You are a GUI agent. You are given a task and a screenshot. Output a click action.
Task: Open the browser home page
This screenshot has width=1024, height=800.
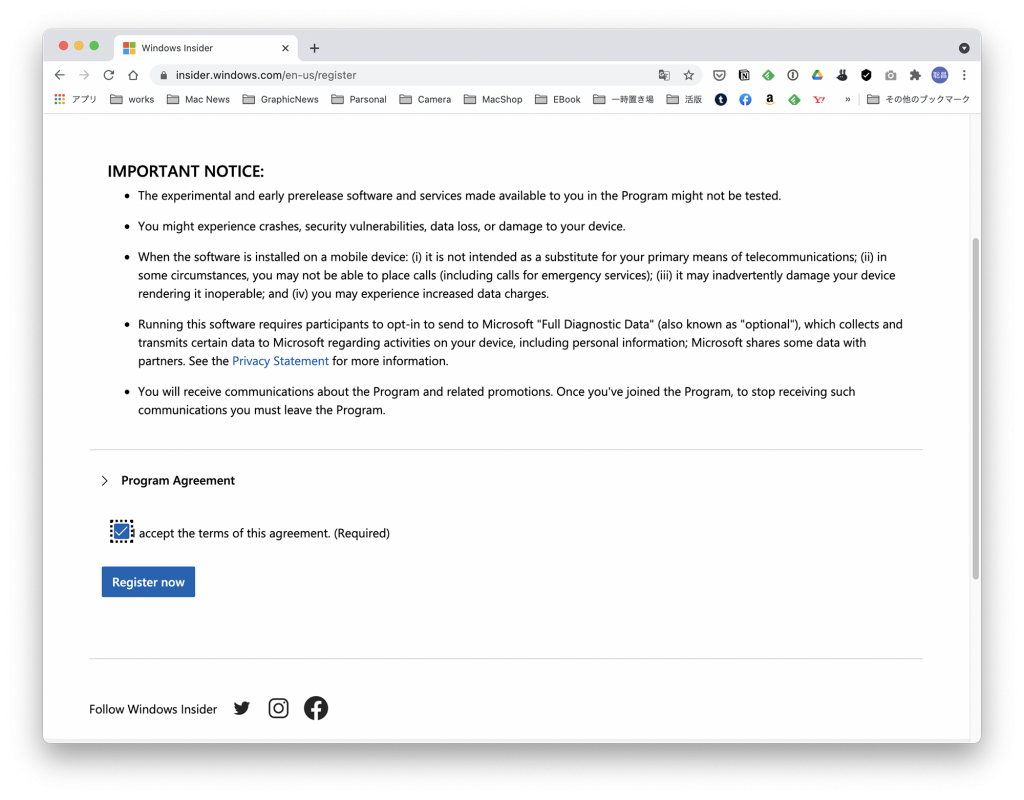[x=133, y=75]
